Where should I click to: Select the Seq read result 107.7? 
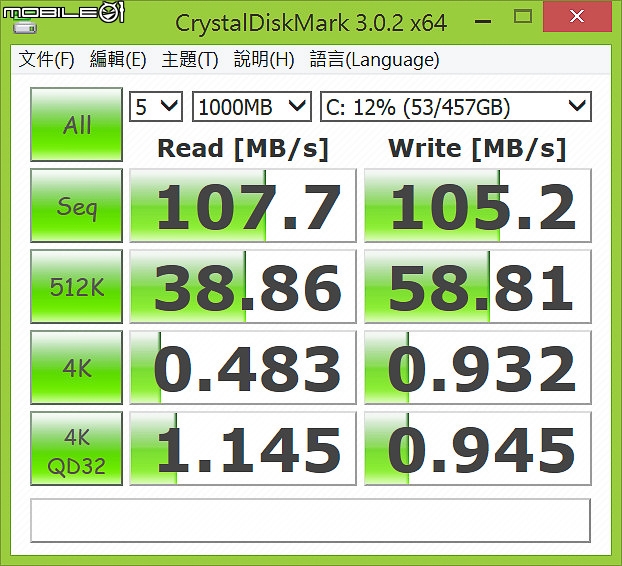pos(243,205)
